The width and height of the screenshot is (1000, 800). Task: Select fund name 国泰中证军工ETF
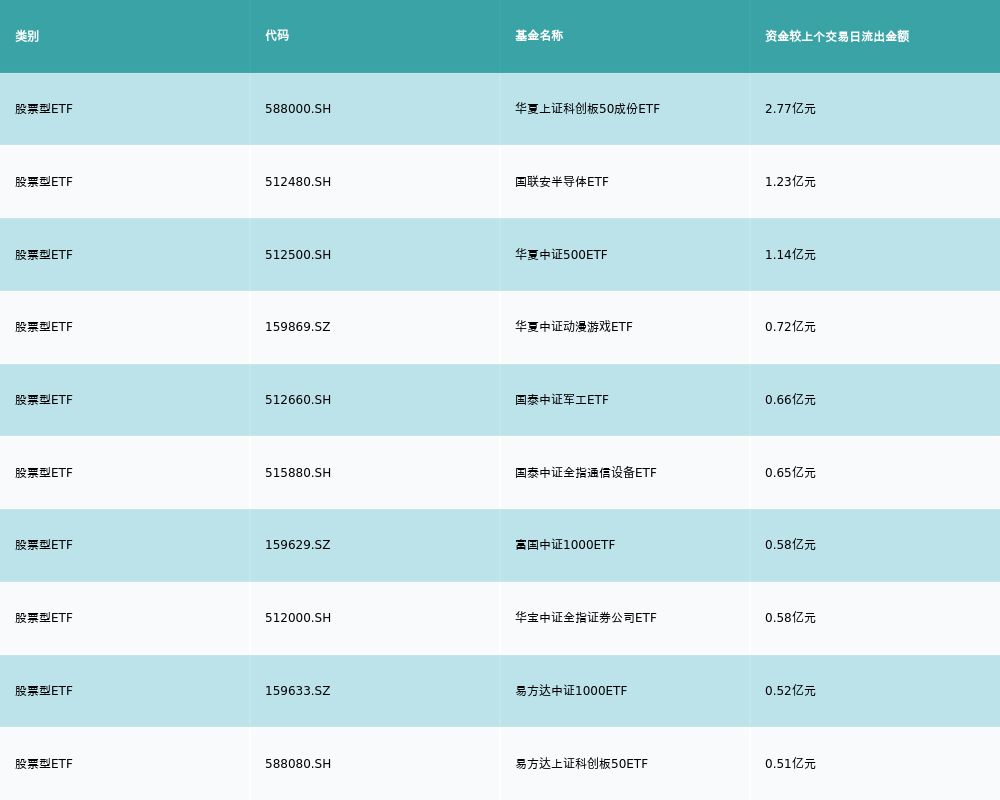pos(562,400)
